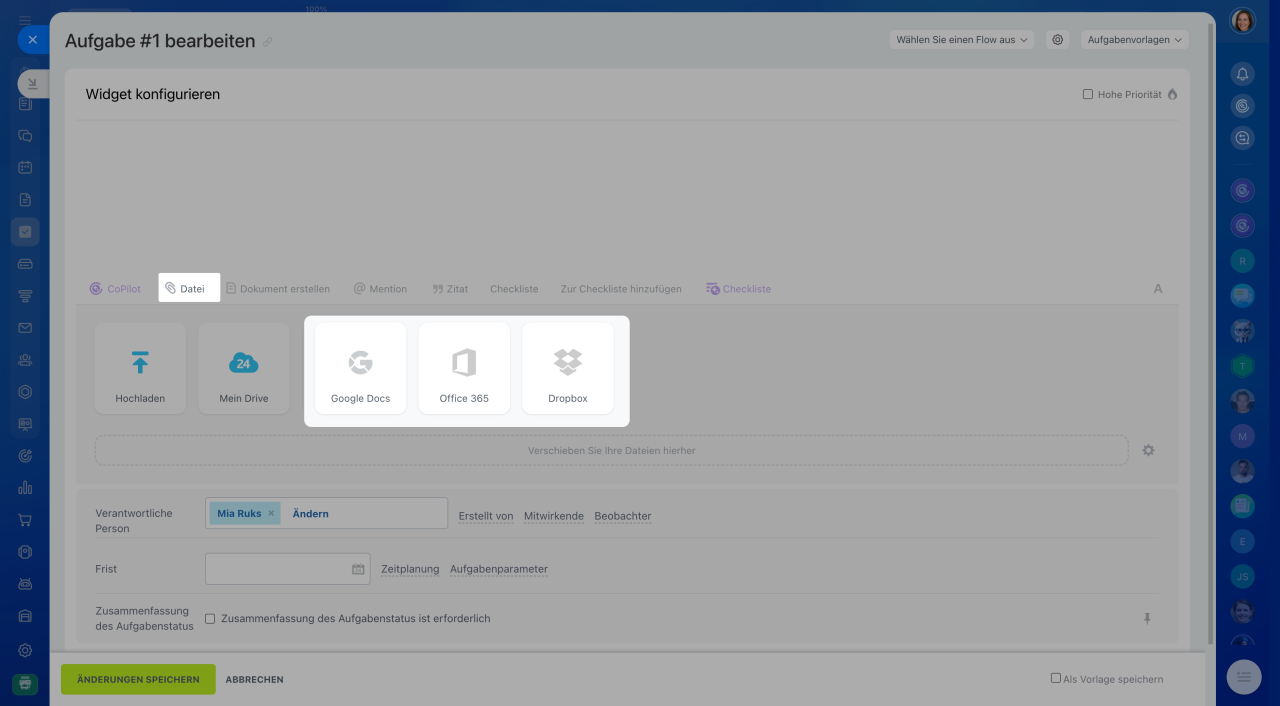Expand the Aufgabenparameter section
1280x706 pixels.
[499, 569]
